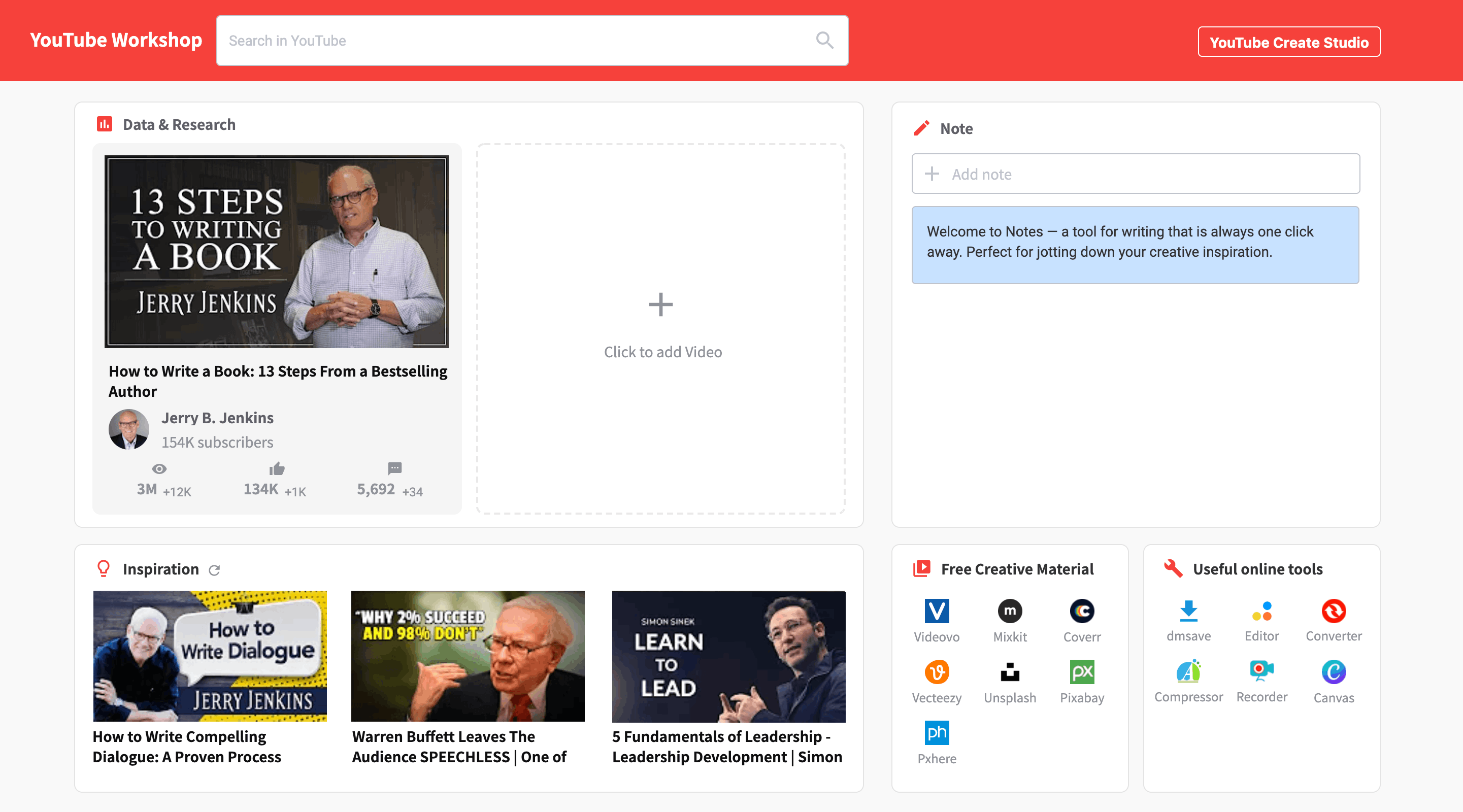This screenshot has width=1463, height=812.
Task: Open 5 Fundamentals of Leadership title
Action: click(x=727, y=746)
